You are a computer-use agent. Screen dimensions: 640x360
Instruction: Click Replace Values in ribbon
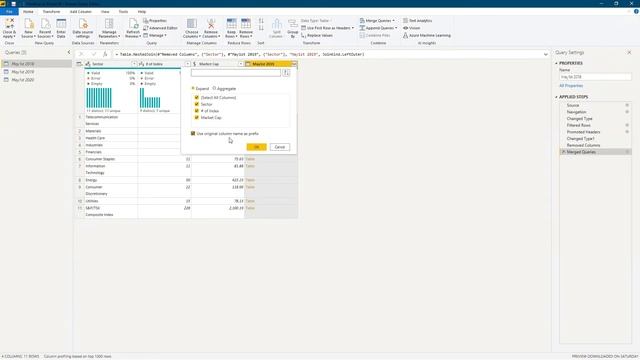point(316,36)
